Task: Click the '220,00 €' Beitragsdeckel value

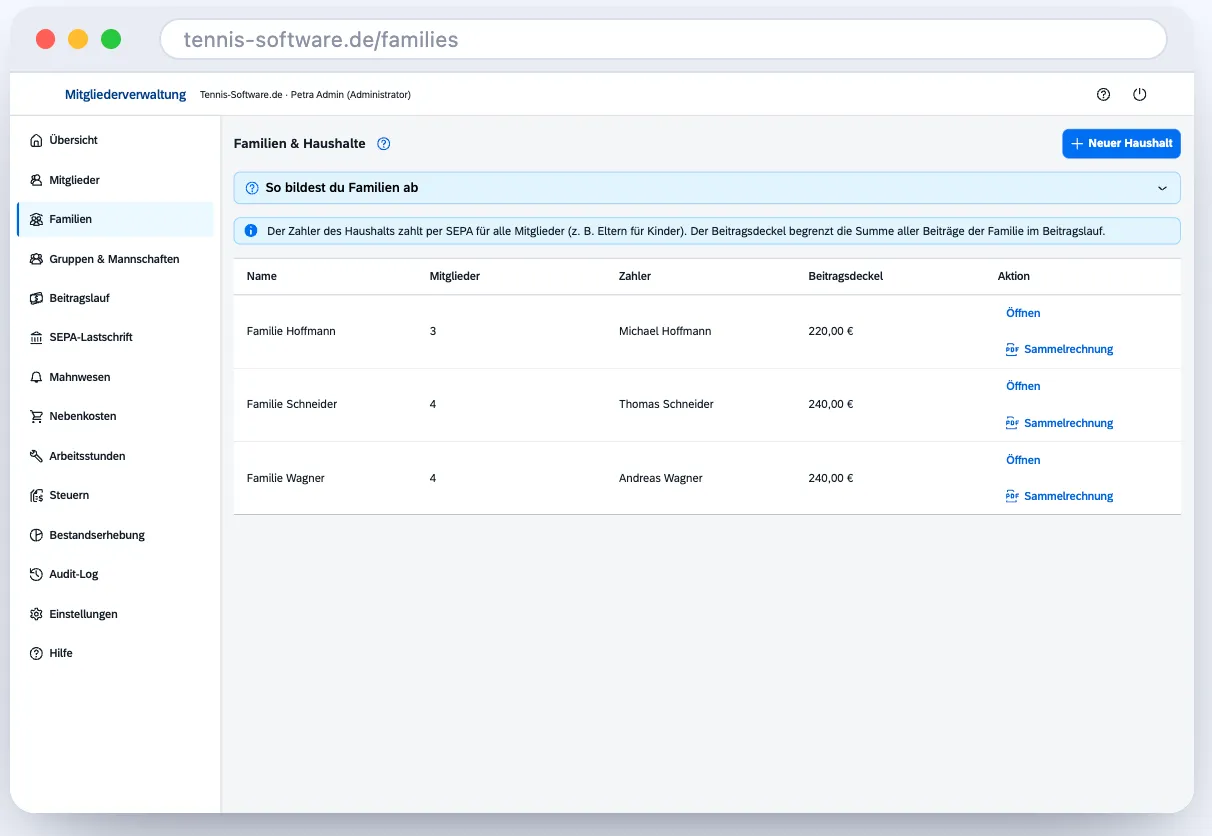Action: pyautogui.click(x=831, y=331)
